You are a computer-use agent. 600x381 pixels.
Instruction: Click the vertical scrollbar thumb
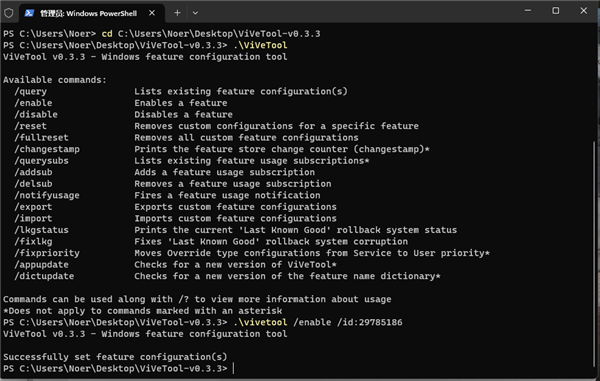coord(594,254)
